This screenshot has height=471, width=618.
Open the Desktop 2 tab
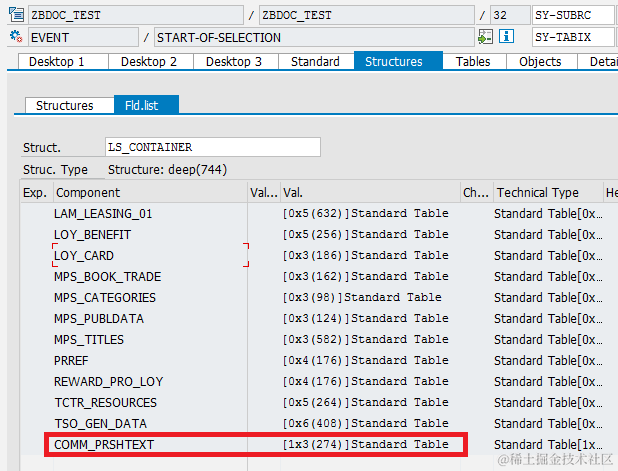tap(151, 61)
